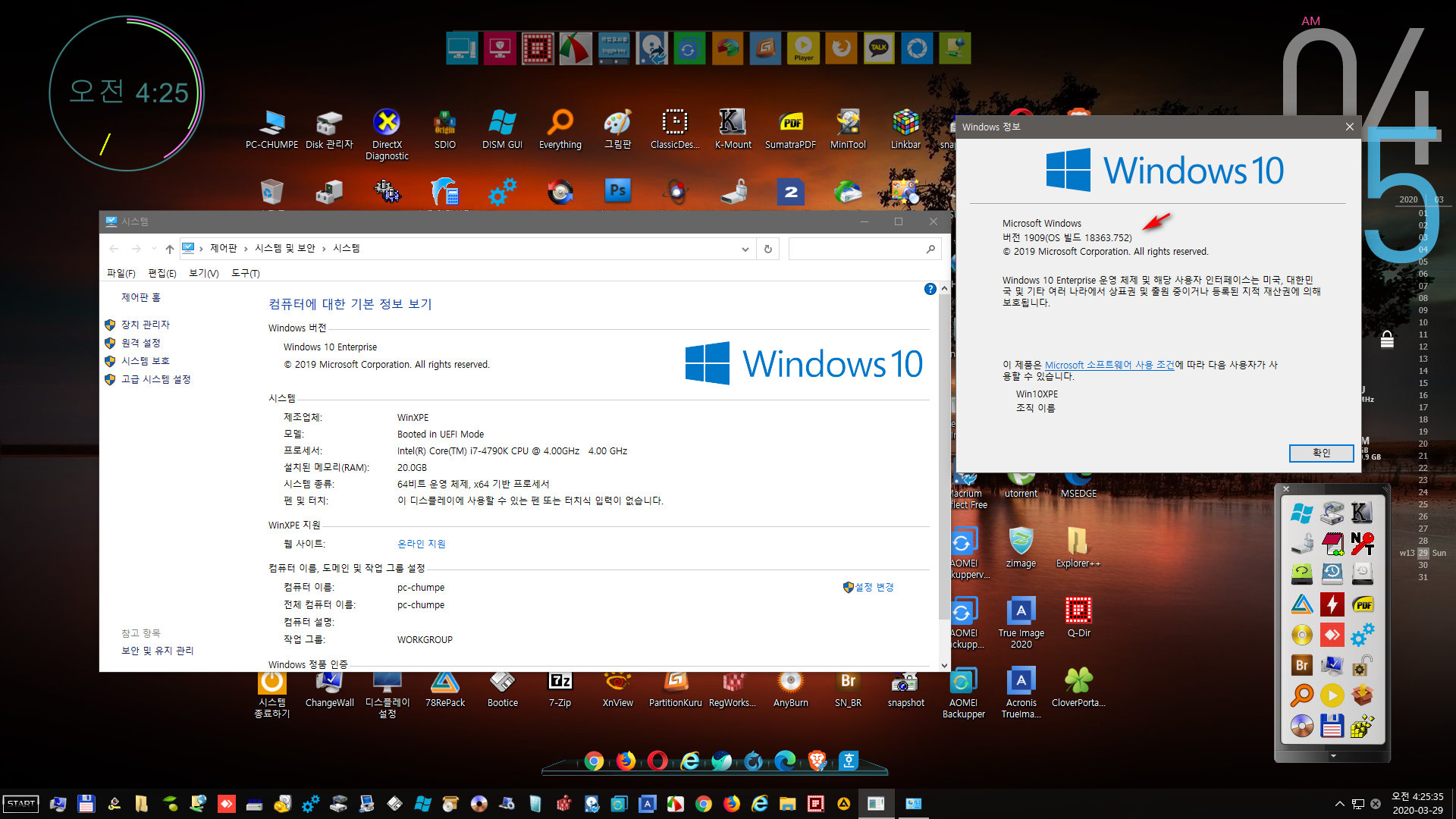Viewport: 1456px width, 819px height.
Task: Open 보안 및 유지 관리 link
Action: point(158,651)
